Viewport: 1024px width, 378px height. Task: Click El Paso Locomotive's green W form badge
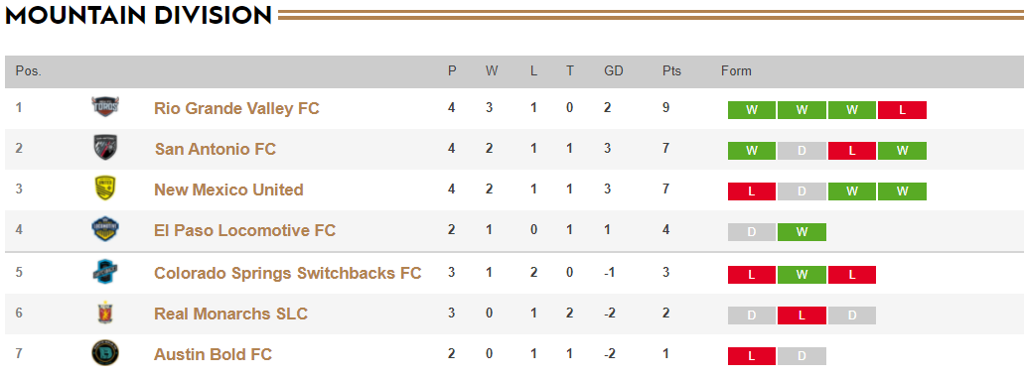click(x=802, y=232)
